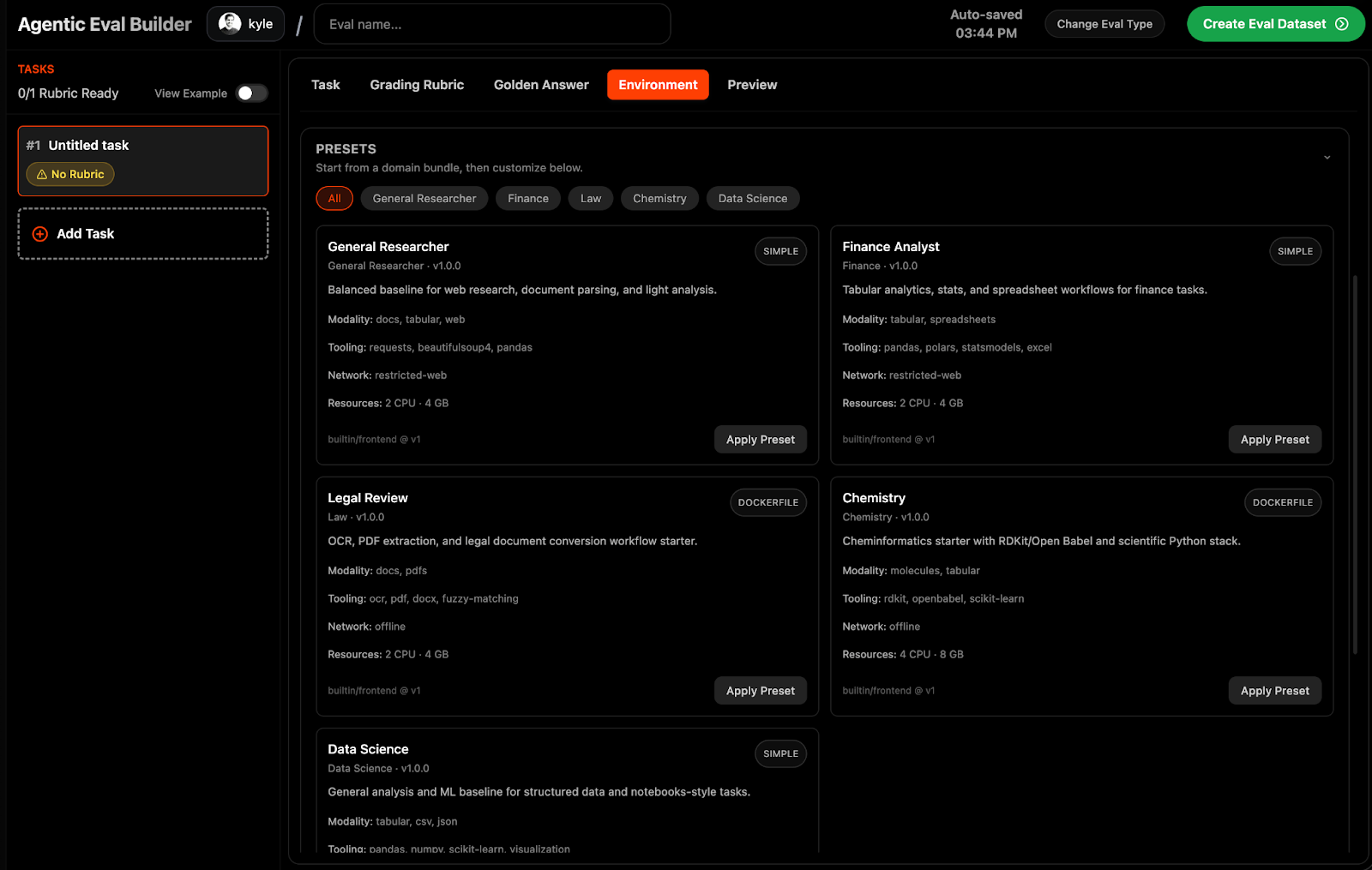Click 'Tooling: rdkit, openbabel, scikit-learn' text

(933, 599)
